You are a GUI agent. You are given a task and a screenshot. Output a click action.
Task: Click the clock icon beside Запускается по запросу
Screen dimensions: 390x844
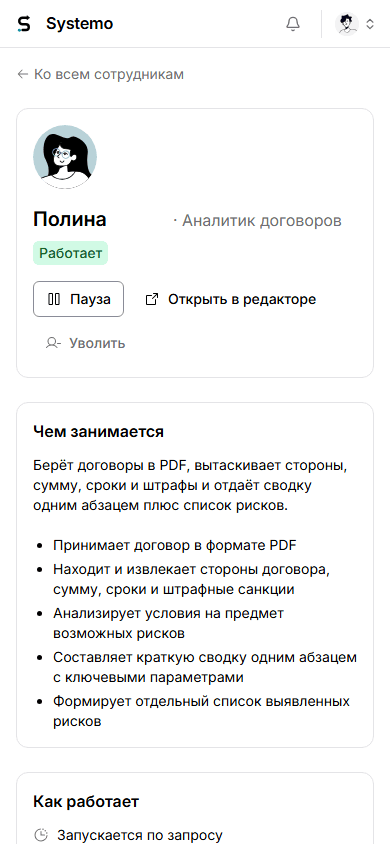coord(41,835)
